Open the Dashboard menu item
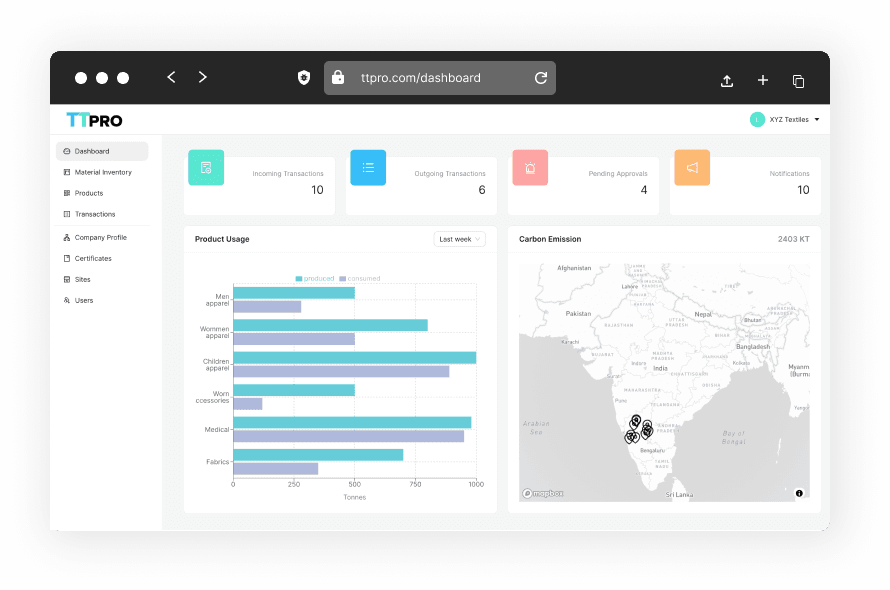 tap(102, 151)
